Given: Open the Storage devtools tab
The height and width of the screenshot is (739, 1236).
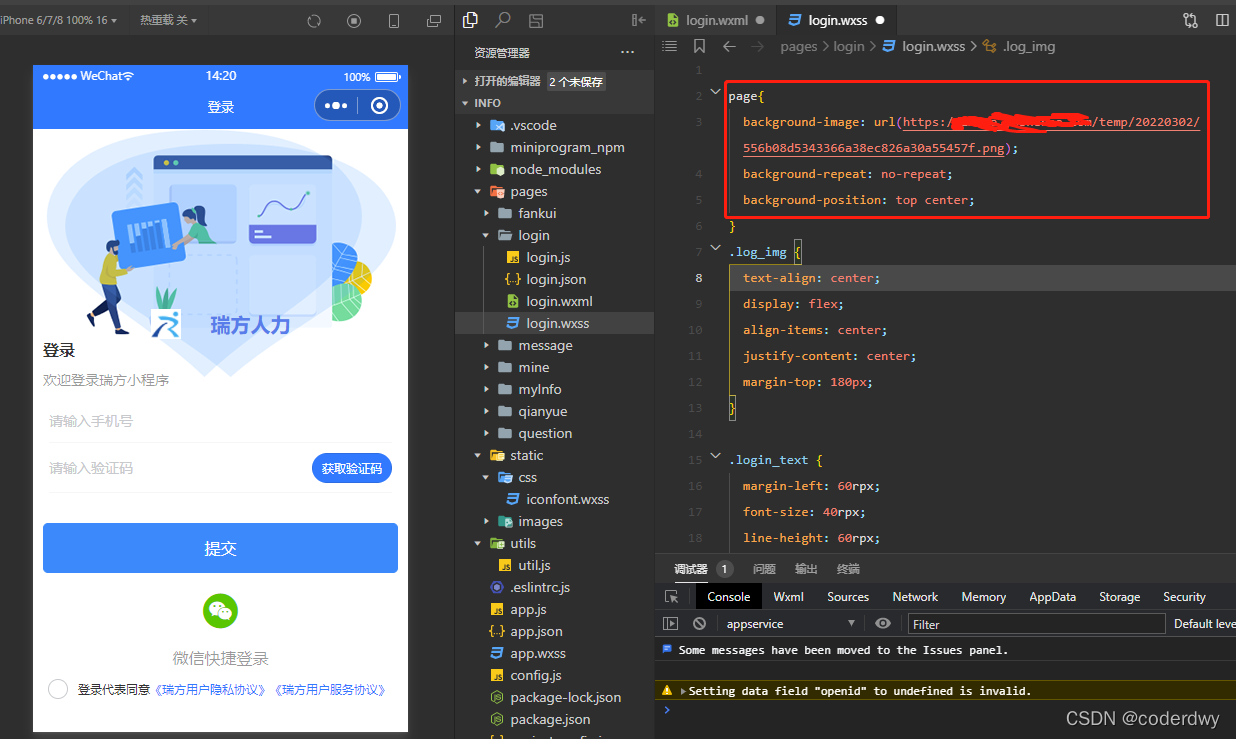Looking at the screenshot, I should coord(1119,597).
